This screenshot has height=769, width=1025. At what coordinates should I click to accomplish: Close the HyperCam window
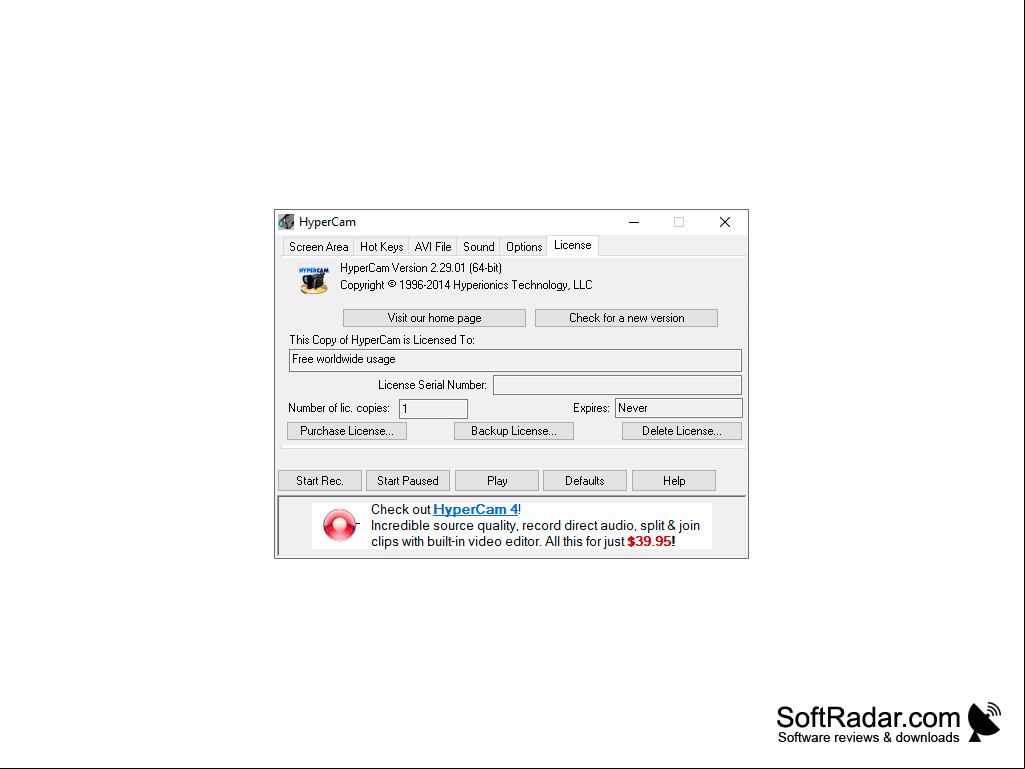(725, 222)
